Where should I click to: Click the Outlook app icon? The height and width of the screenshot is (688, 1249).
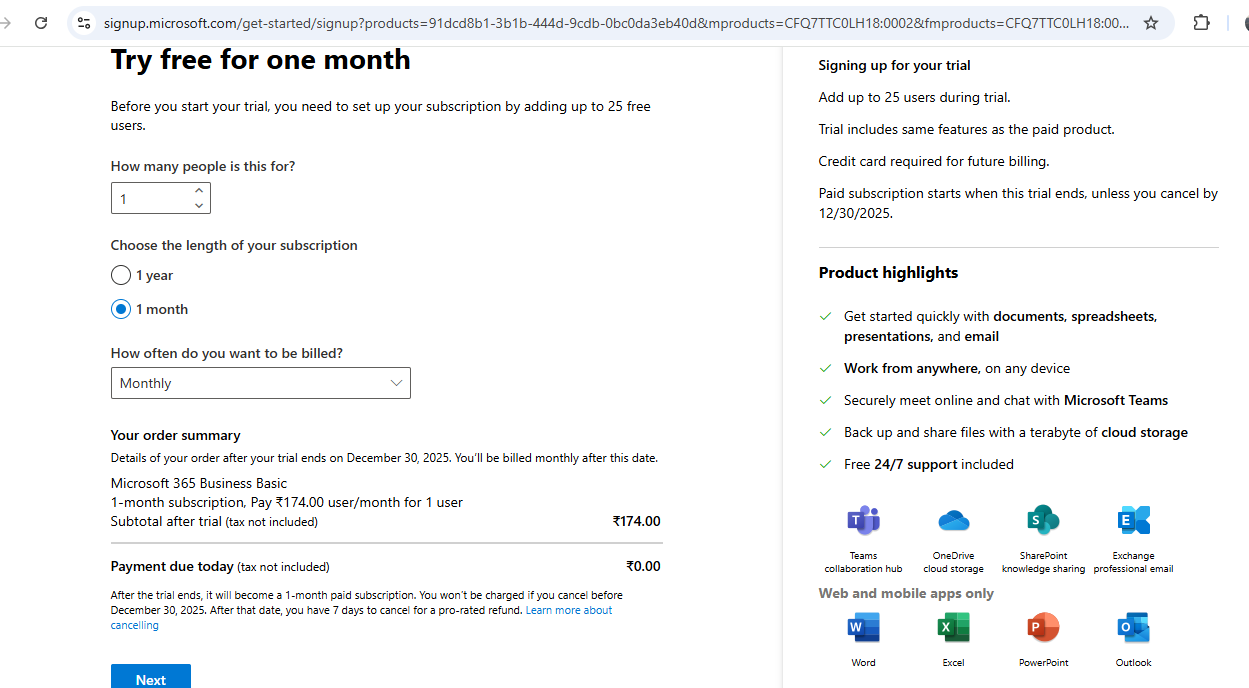pos(1133,628)
